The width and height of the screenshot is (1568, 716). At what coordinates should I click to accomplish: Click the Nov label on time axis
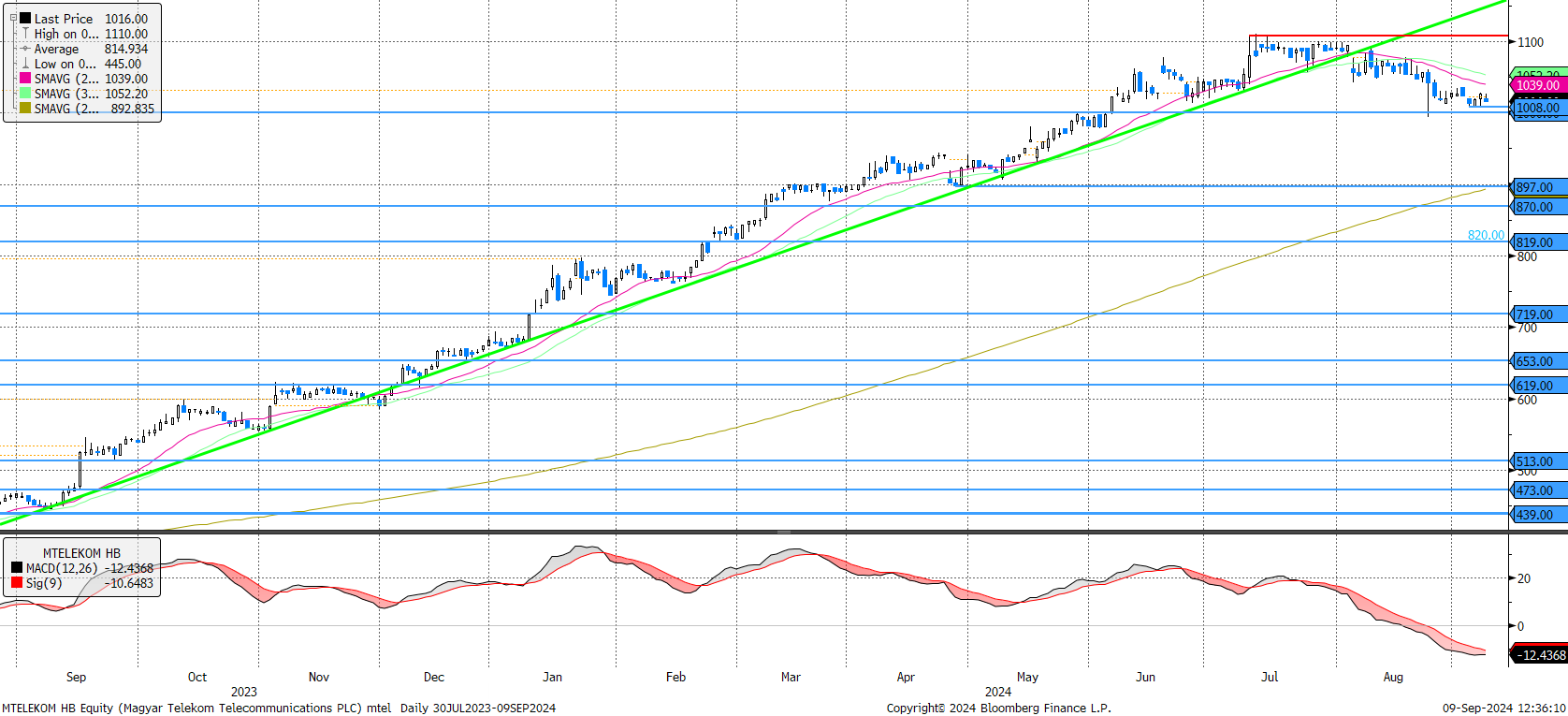[319, 677]
